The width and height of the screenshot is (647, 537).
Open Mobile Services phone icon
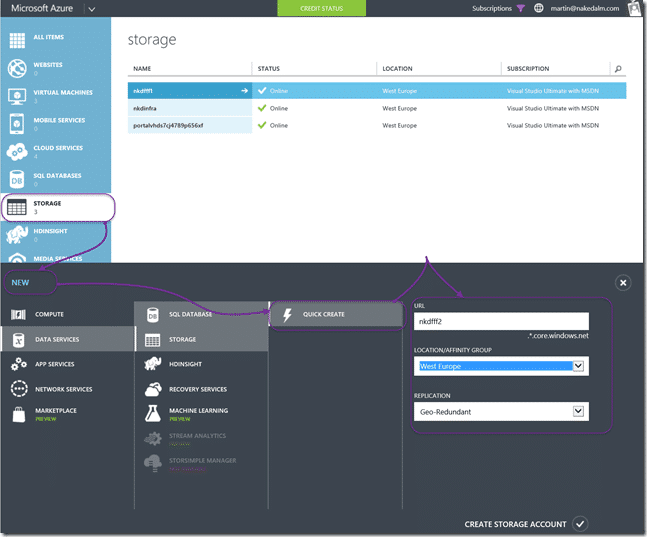pyautogui.click(x=17, y=124)
